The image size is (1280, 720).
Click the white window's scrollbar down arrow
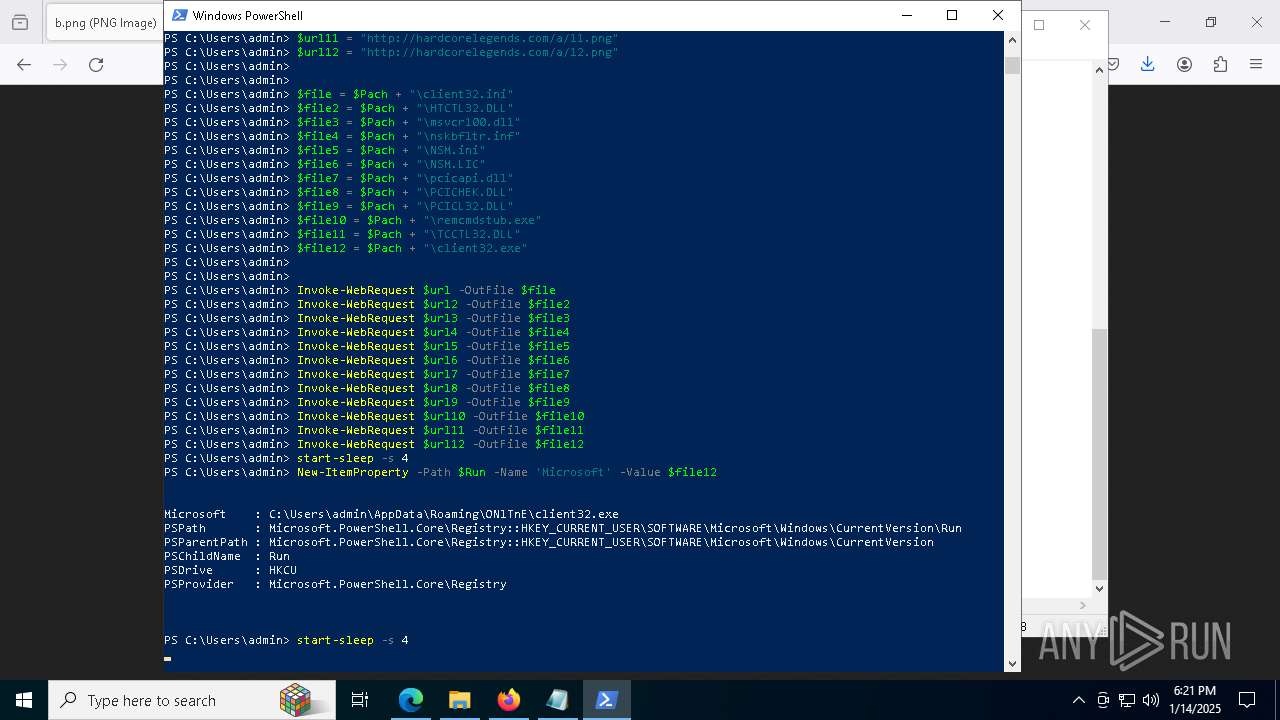coord(1100,589)
